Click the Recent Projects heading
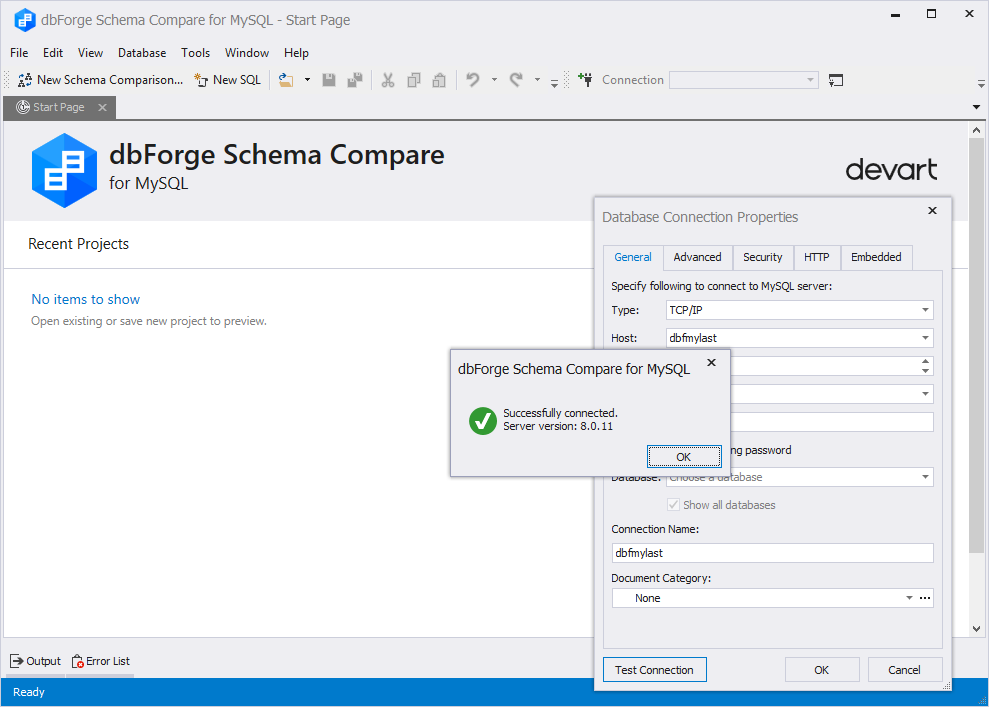Image resolution: width=989 pixels, height=707 pixels. coord(78,244)
